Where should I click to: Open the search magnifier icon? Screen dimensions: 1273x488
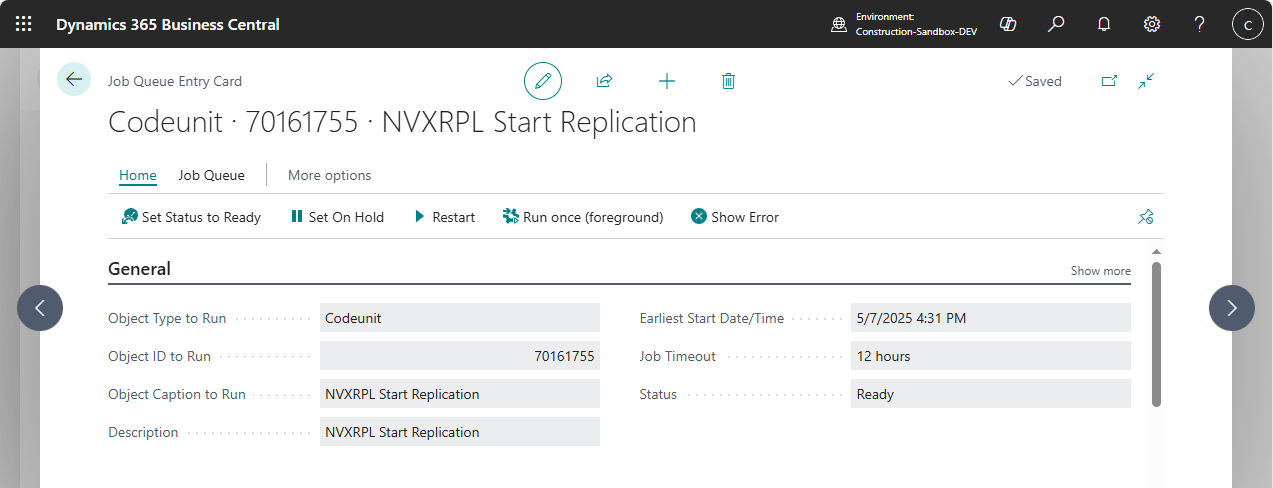tap(1056, 24)
